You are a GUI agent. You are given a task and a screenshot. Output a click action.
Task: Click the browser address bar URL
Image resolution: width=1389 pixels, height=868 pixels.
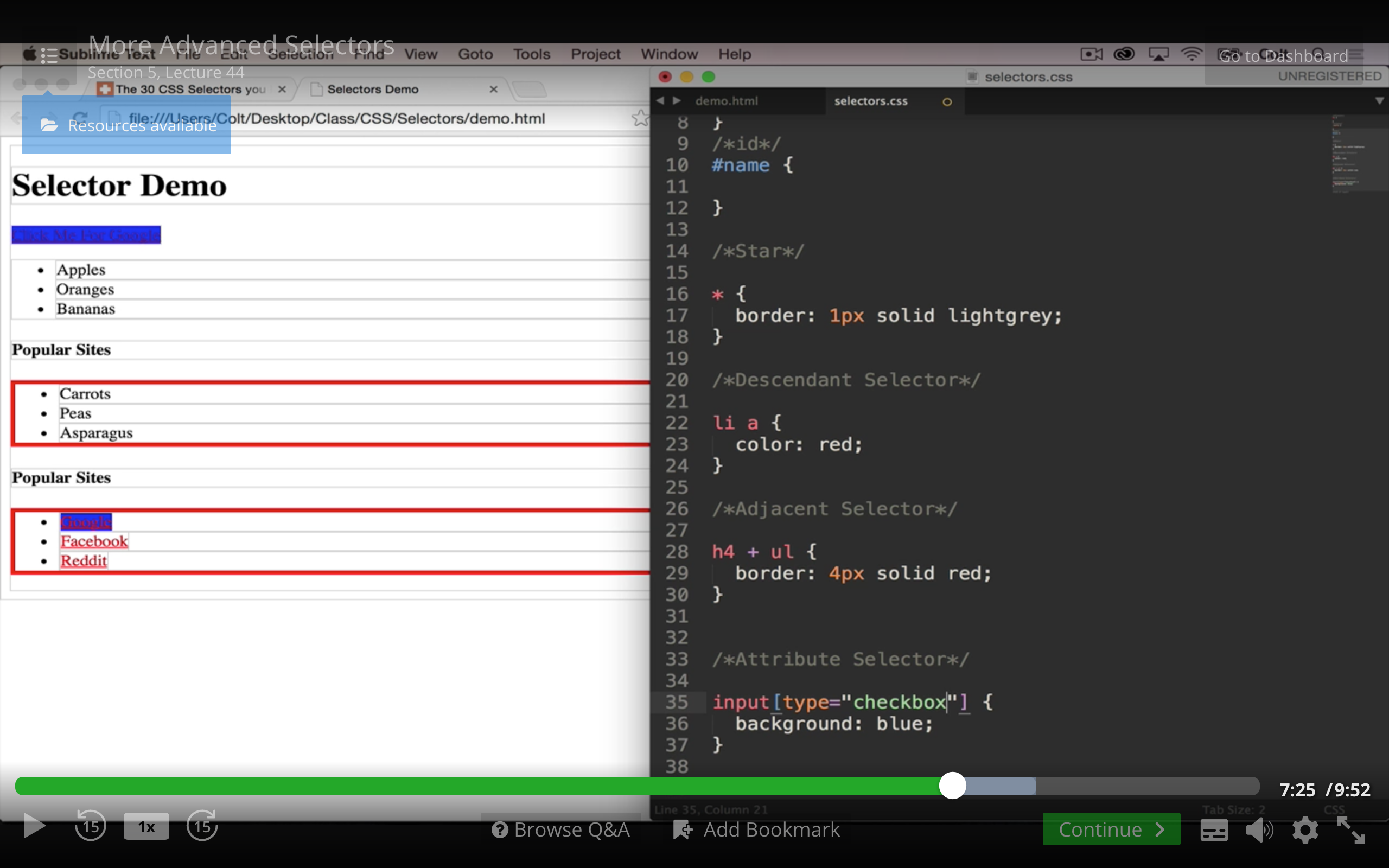point(337,118)
